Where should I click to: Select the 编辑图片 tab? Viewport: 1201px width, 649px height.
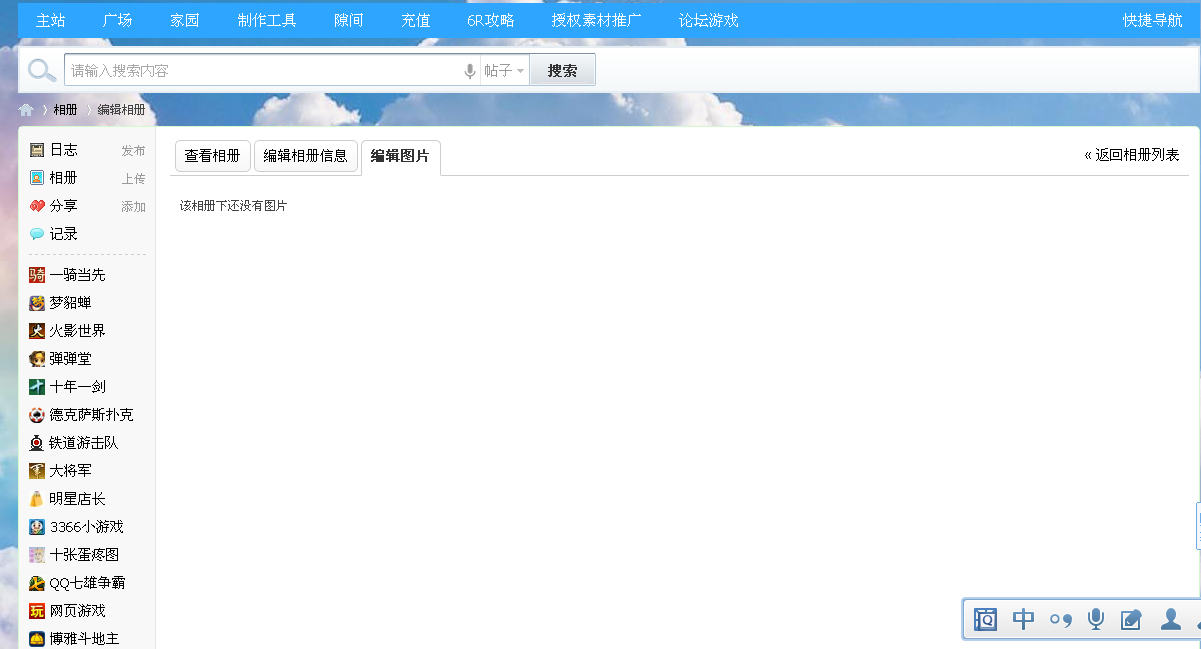point(400,157)
